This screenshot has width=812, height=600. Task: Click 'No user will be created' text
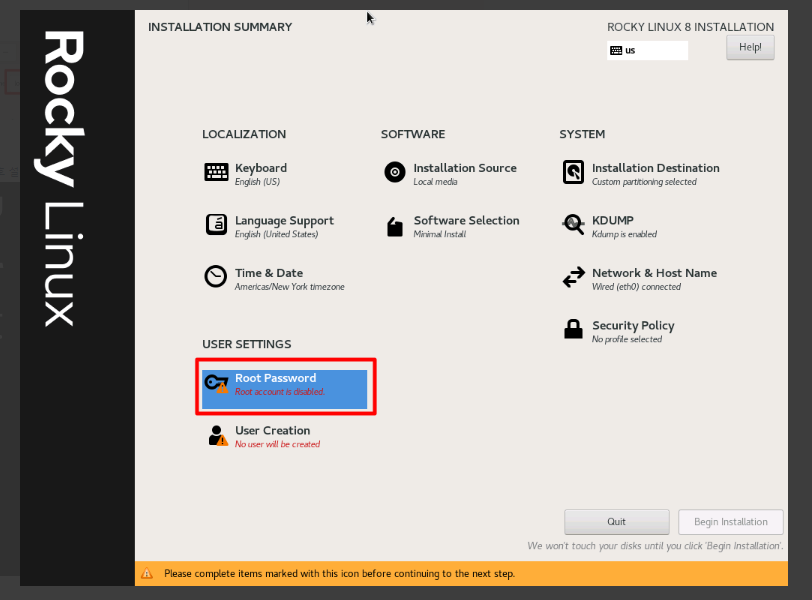(278, 444)
